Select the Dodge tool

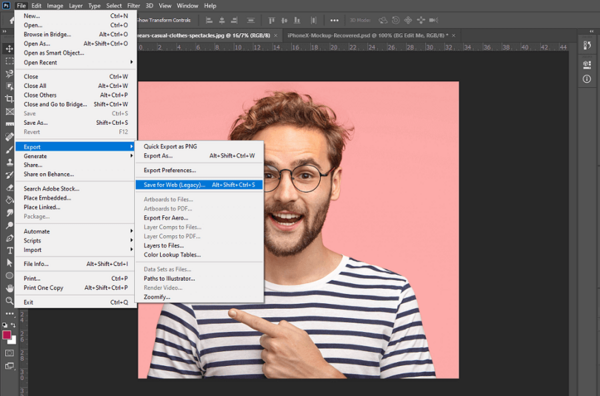(x=9, y=225)
